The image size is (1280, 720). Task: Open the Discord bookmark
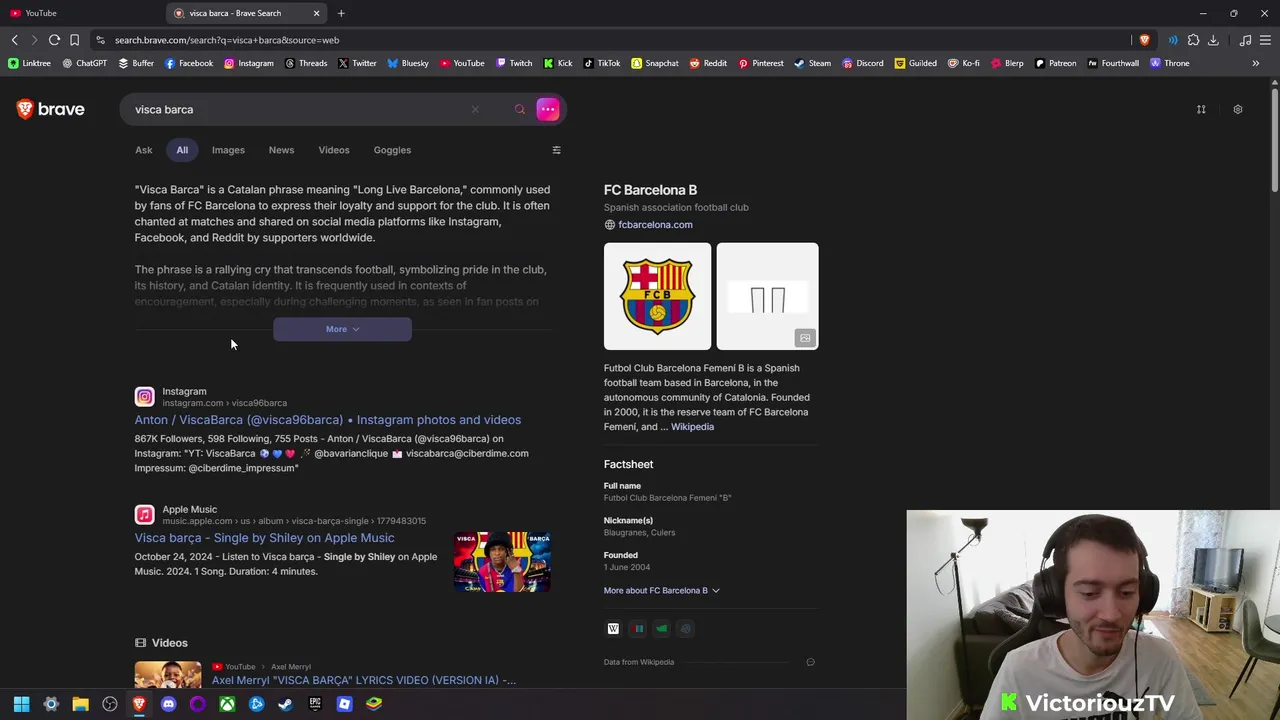point(863,63)
